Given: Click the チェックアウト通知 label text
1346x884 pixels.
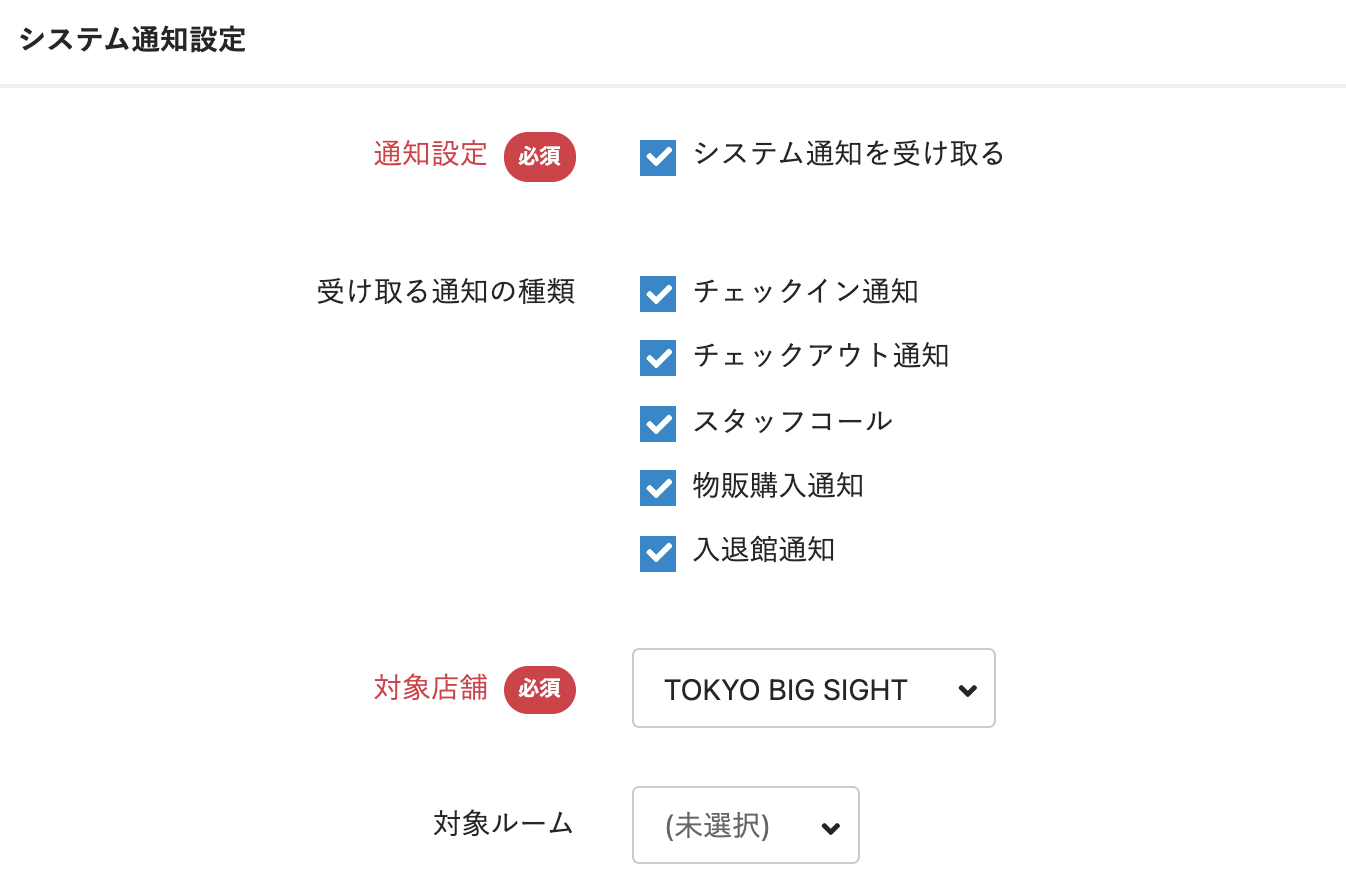Looking at the screenshot, I should [820, 356].
